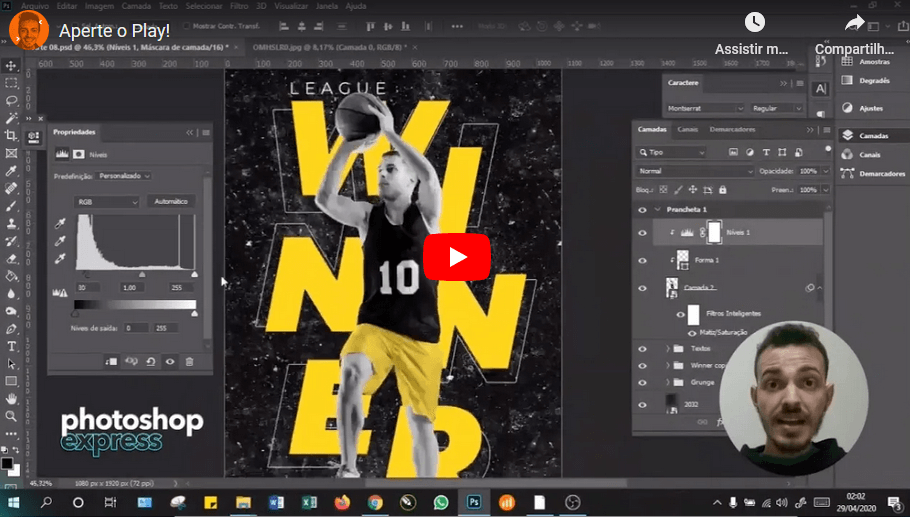
Task: Select the Hand tool
Action: click(x=11, y=399)
